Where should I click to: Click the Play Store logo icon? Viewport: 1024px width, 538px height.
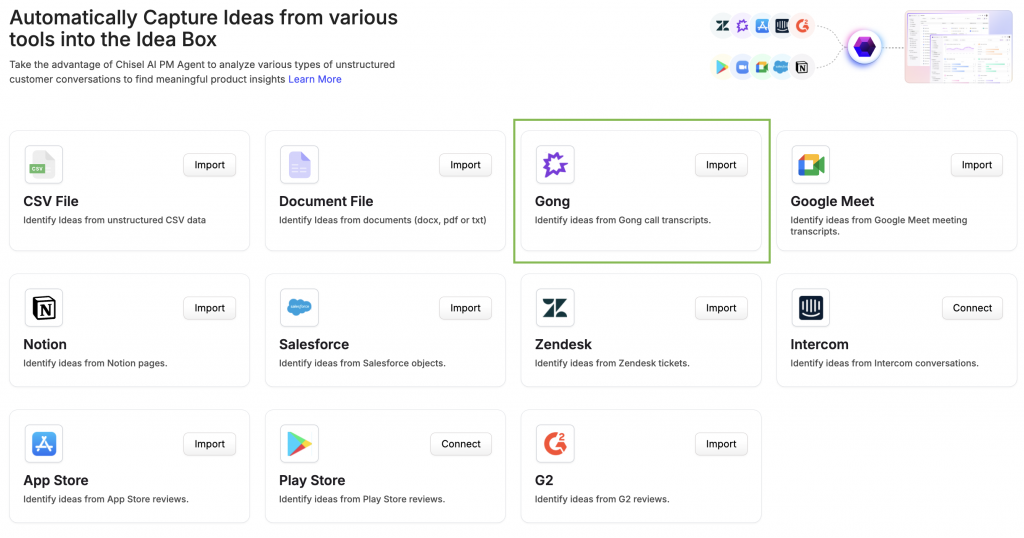(x=299, y=444)
